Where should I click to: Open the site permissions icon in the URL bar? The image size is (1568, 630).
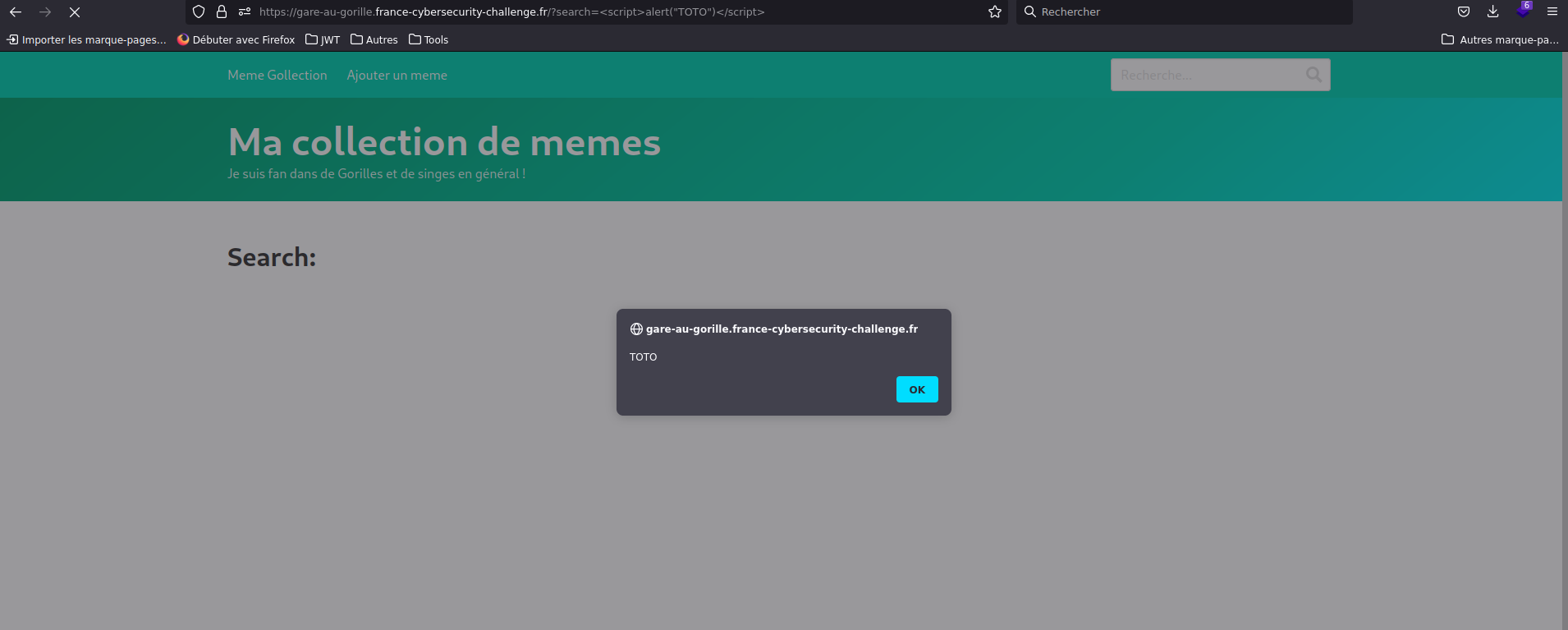245,12
